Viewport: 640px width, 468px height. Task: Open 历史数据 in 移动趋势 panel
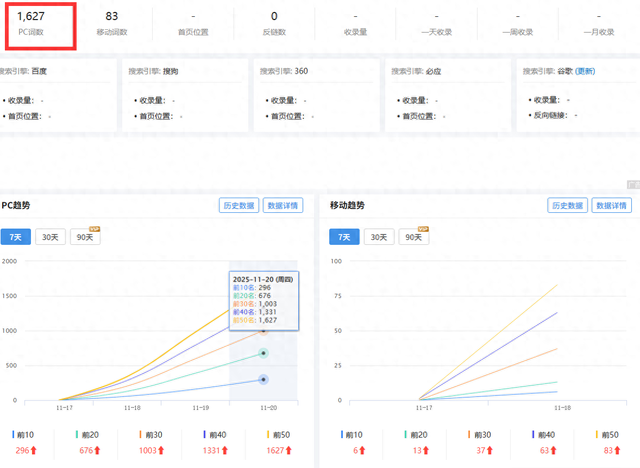(567, 205)
